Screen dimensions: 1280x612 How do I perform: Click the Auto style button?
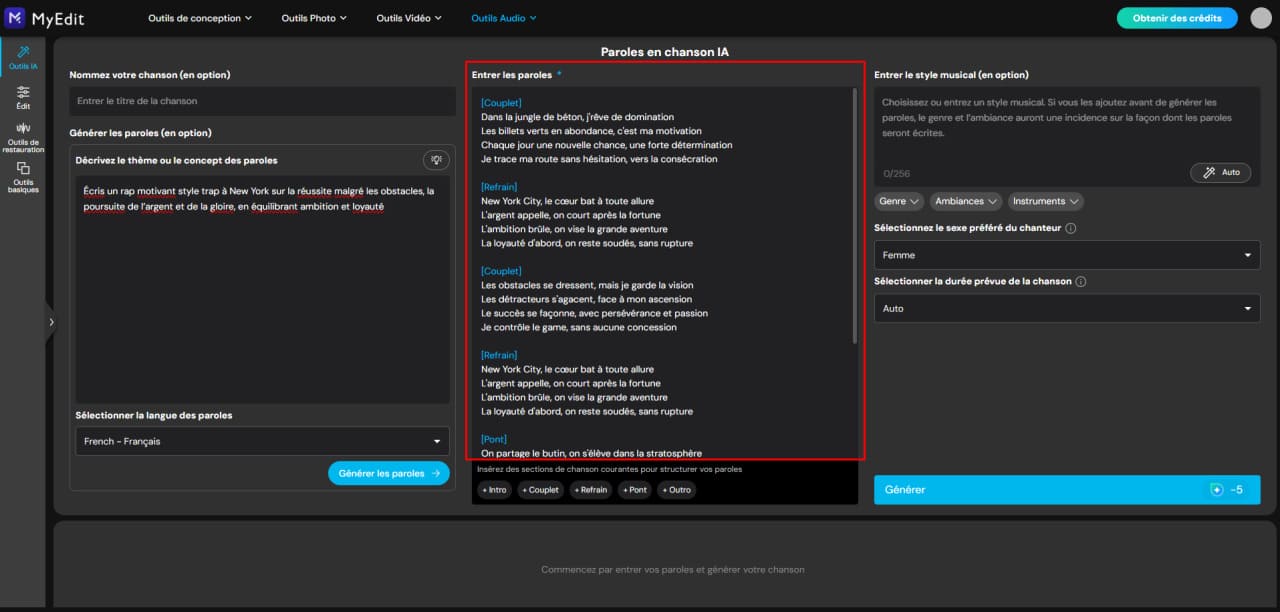pos(1220,172)
